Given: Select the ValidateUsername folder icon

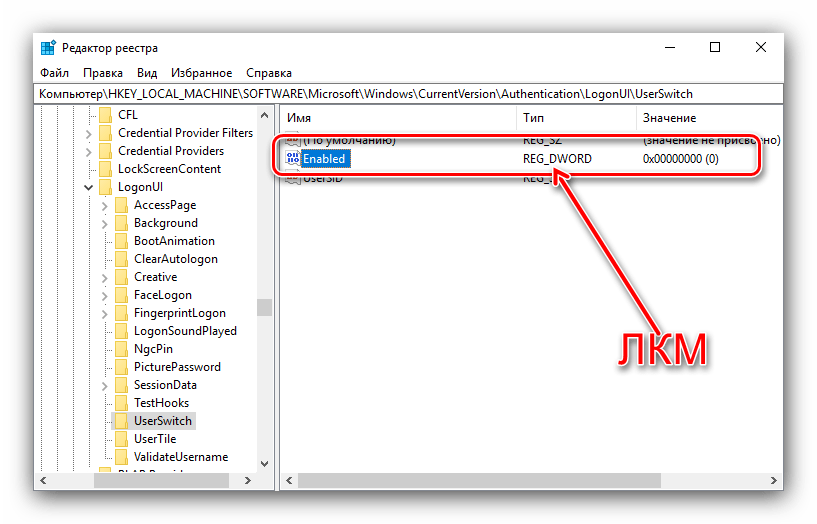Looking at the screenshot, I should pos(121,456).
